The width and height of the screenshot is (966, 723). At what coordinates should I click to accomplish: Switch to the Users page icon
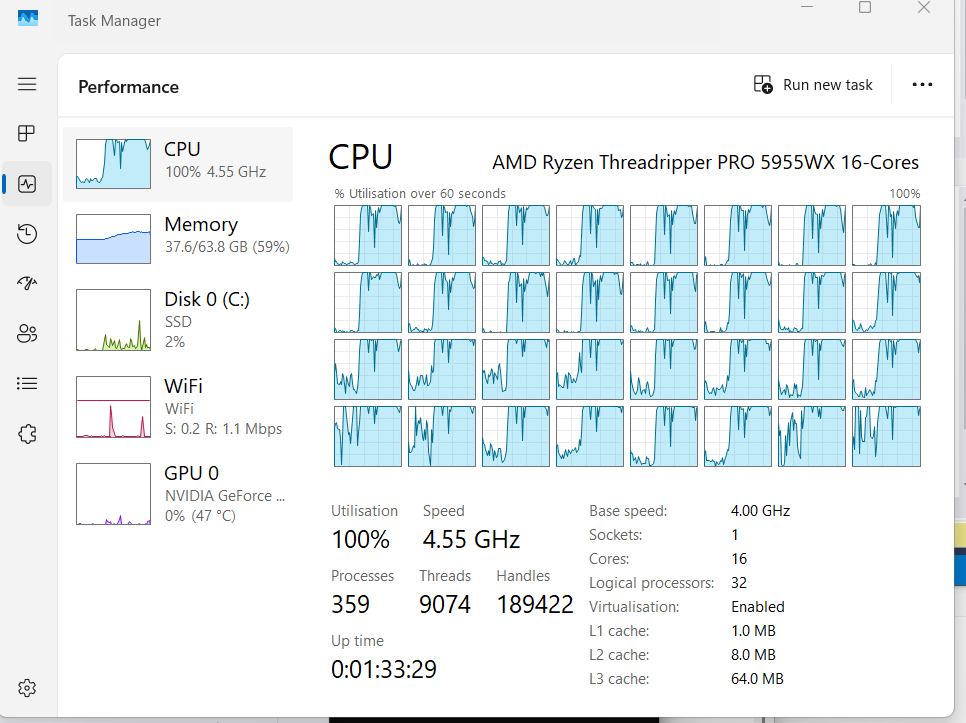tap(27, 333)
